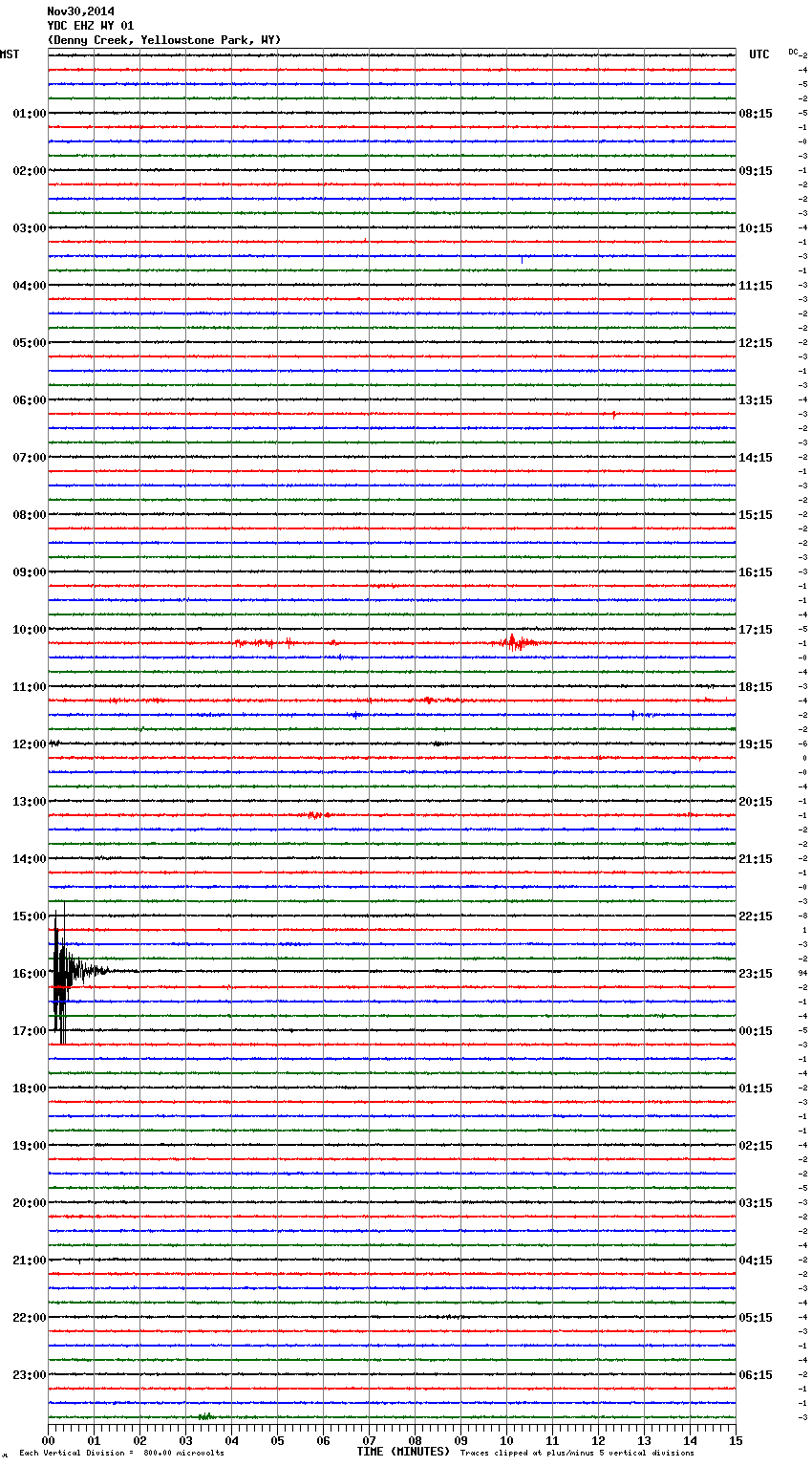This screenshot has width=812, height=1466.
Task: Click the UTC time label "10:15"
Action: (x=756, y=228)
